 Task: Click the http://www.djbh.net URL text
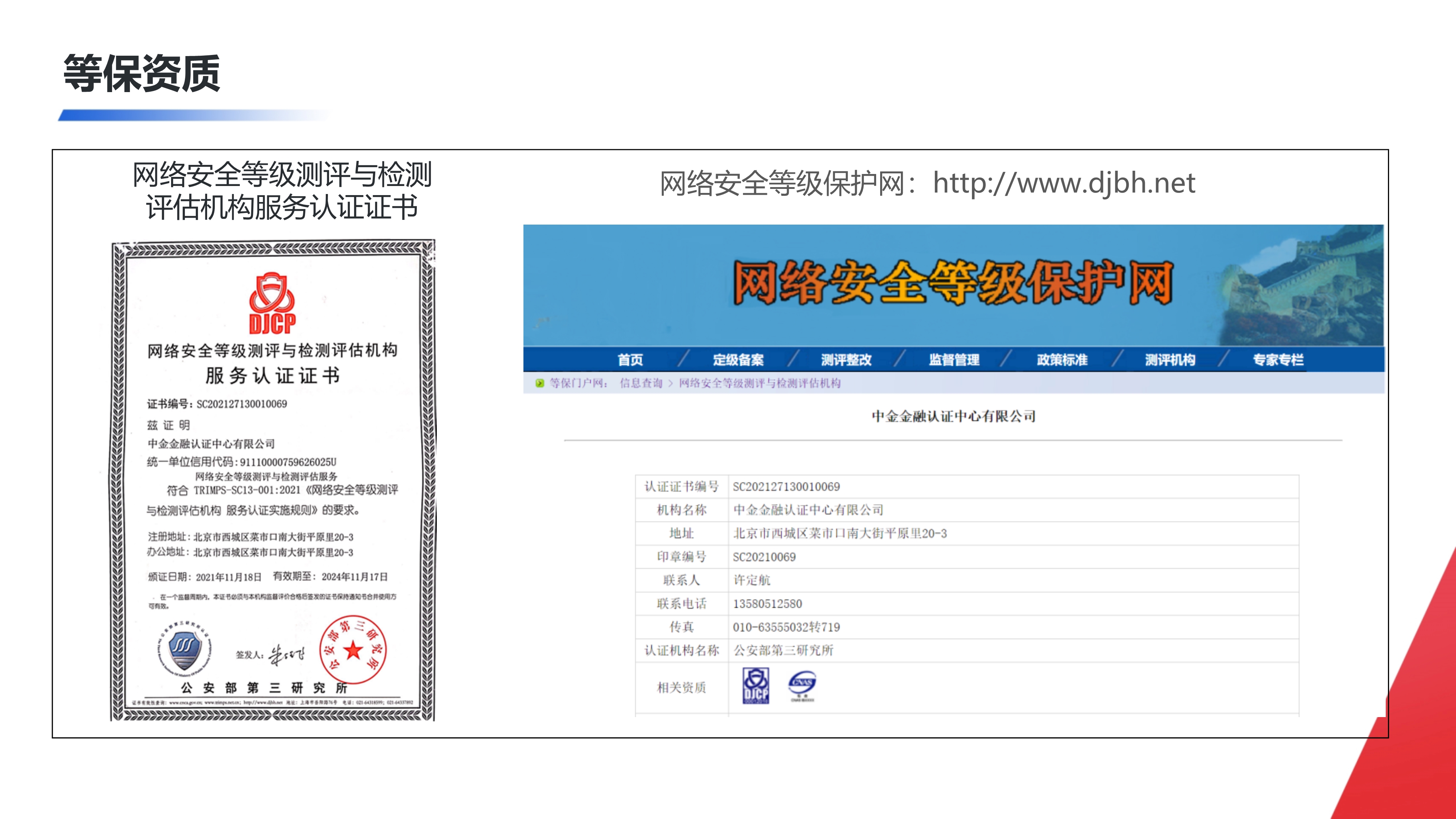pos(1064,183)
